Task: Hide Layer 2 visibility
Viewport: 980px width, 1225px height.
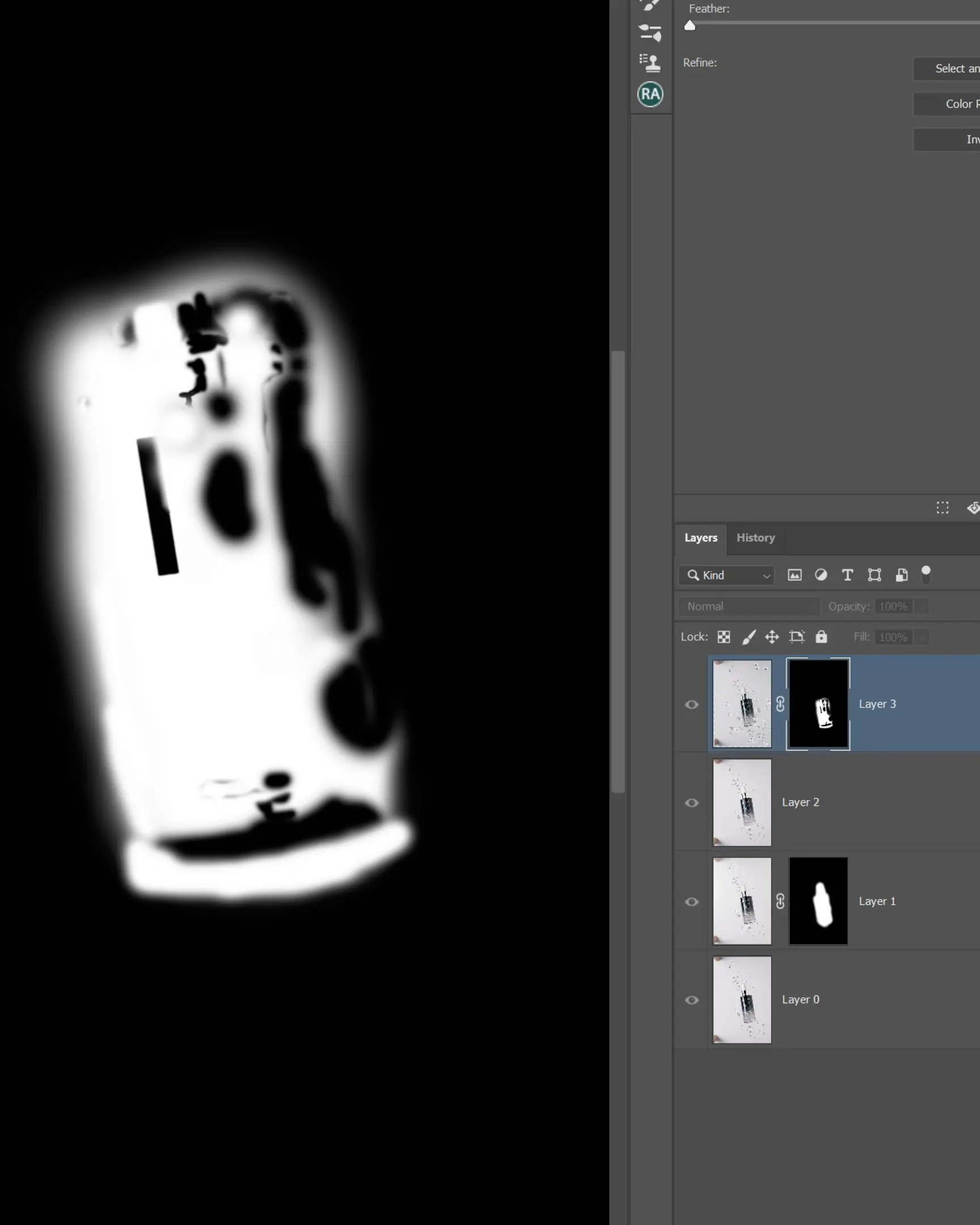Action: [691, 803]
